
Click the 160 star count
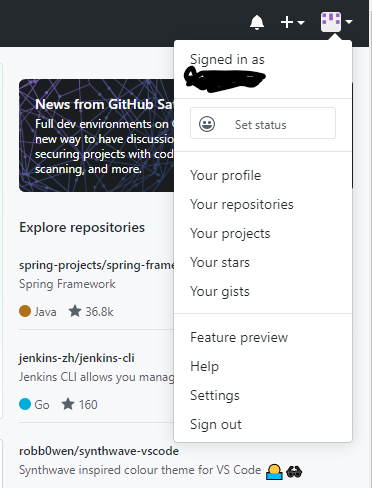[x=88, y=405]
